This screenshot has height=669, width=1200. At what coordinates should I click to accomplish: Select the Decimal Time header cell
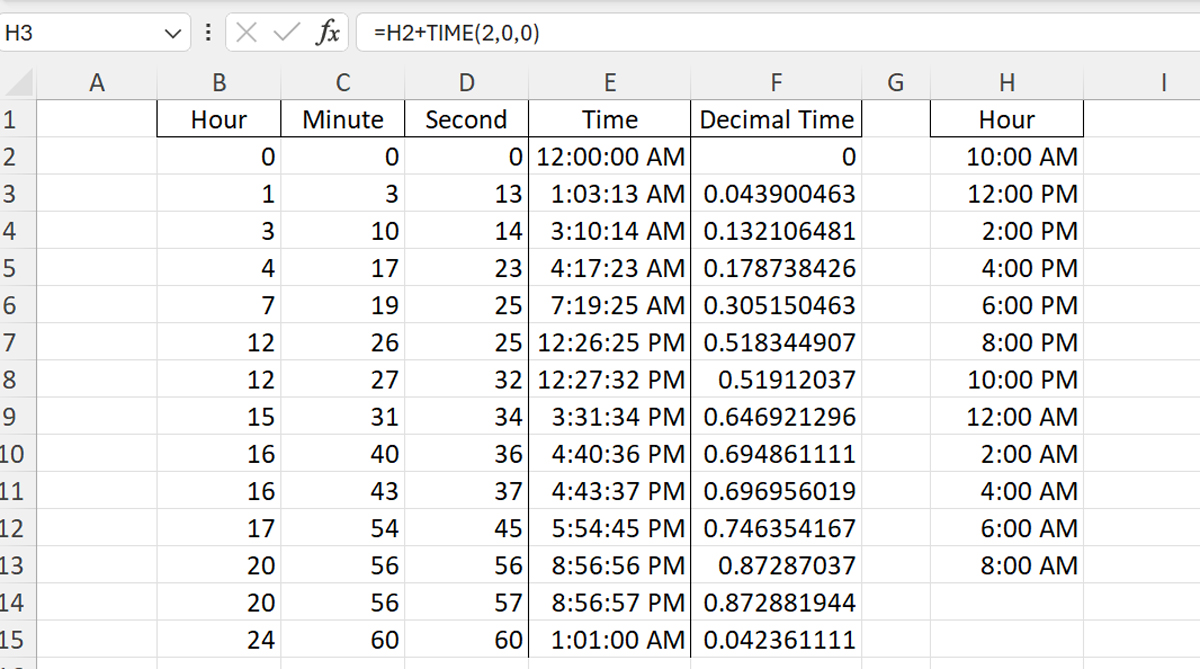coord(777,119)
